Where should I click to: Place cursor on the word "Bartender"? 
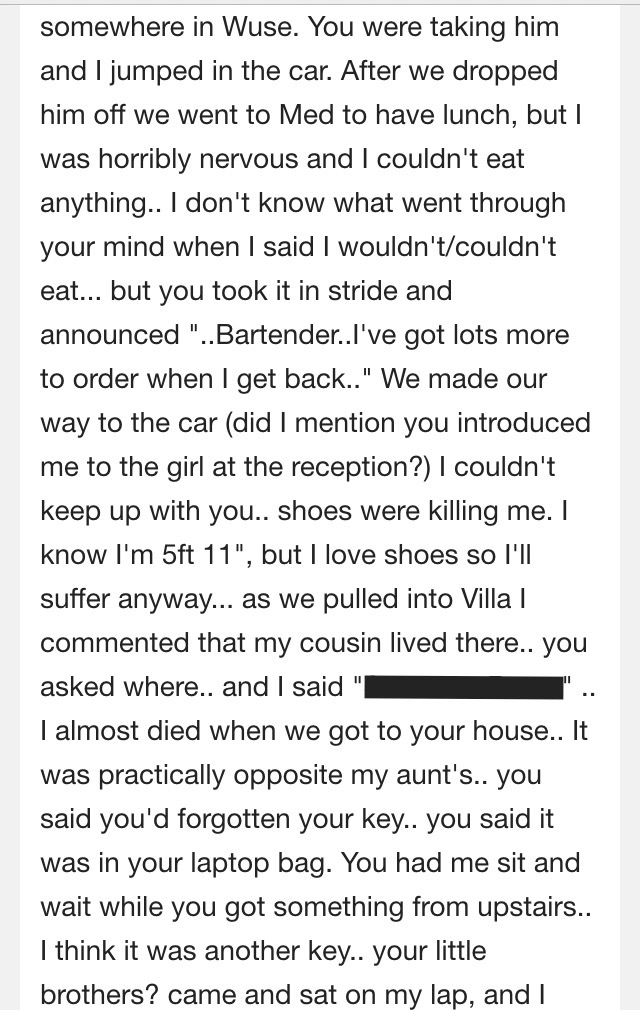click(x=278, y=335)
